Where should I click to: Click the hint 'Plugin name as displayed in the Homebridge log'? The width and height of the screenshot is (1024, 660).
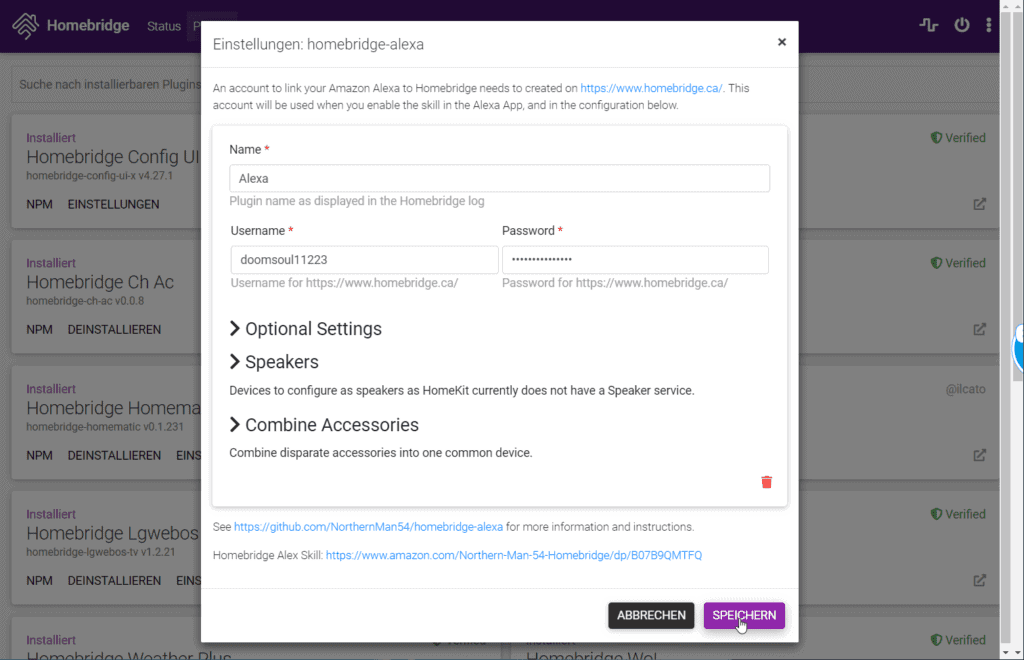click(357, 201)
